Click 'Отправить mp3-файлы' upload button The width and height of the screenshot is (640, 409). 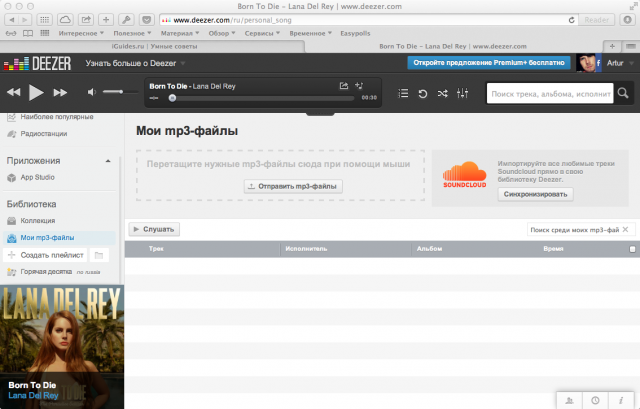pos(293,186)
